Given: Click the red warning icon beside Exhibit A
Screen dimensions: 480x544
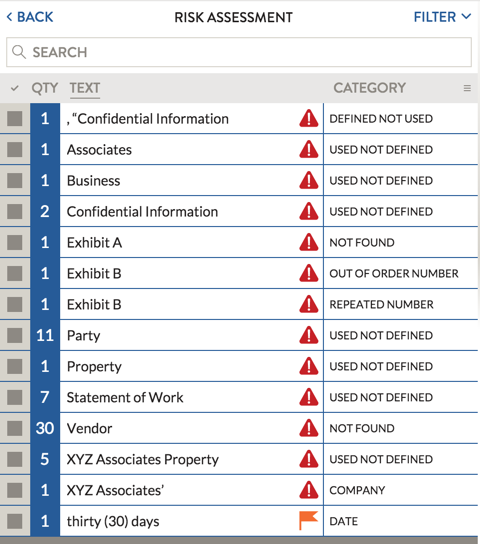Looking at the screenshot, I should pyautogui.click(x=309, y=242).
